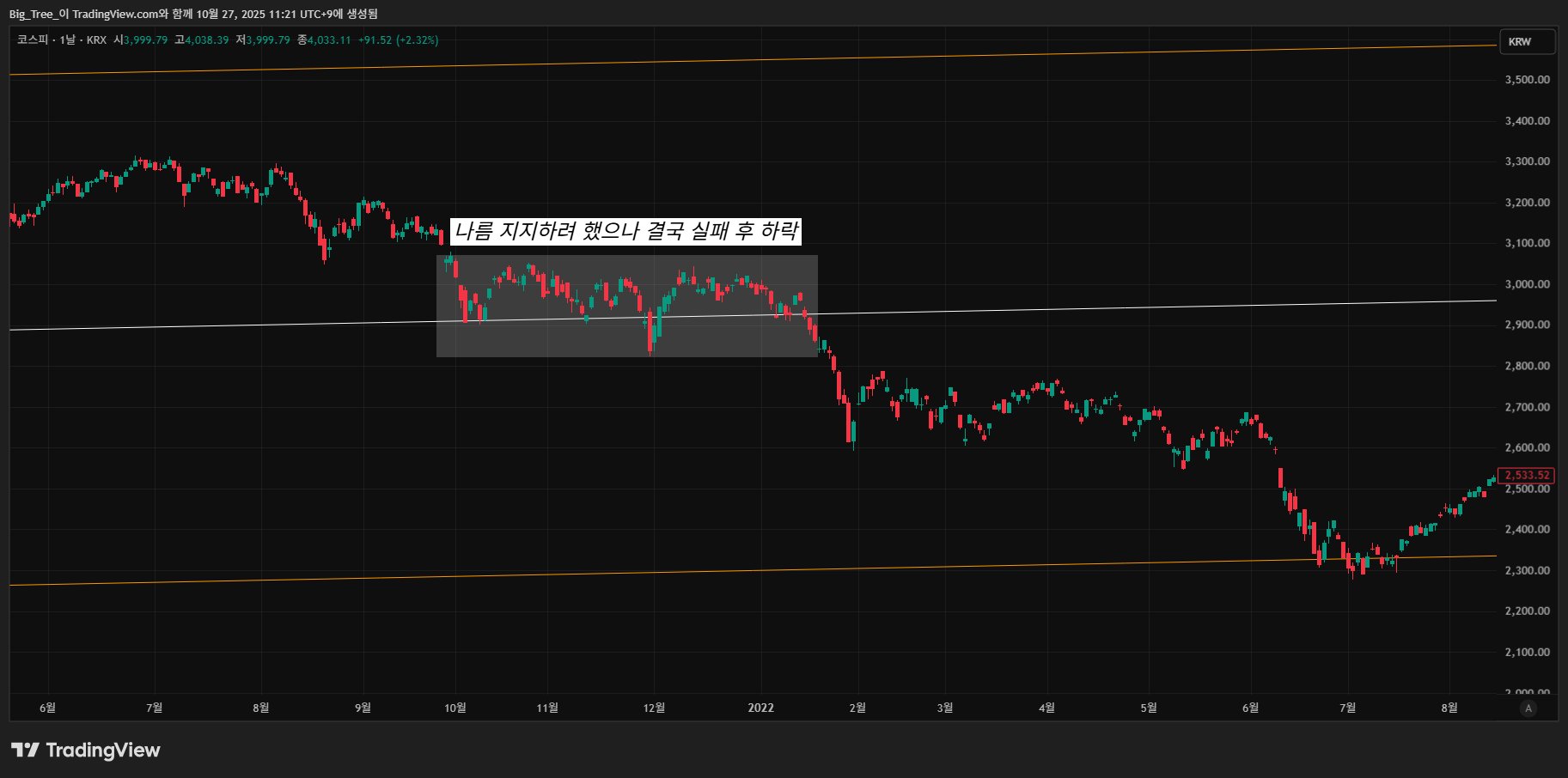This screenshot has width=1568, height=778.
Task: Click the 2,700.00 price axis label
Action: 1528,407
